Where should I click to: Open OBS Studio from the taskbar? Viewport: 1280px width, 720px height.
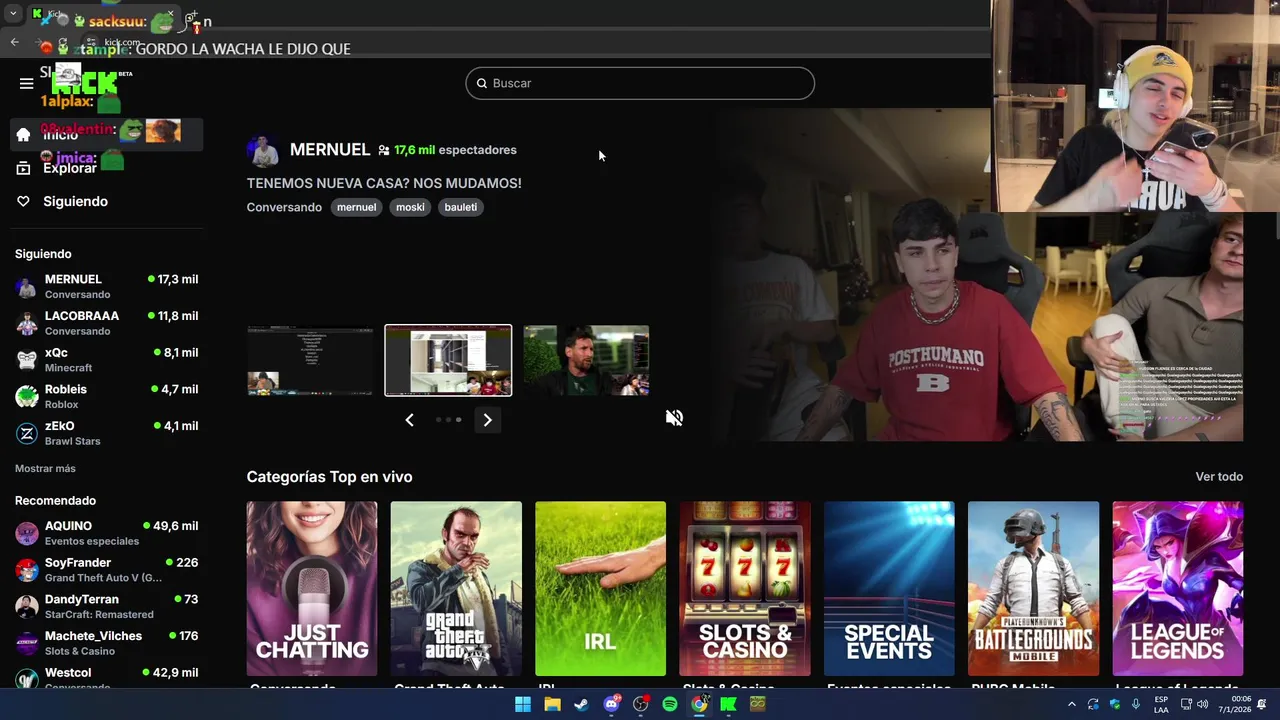click(641, 704)
